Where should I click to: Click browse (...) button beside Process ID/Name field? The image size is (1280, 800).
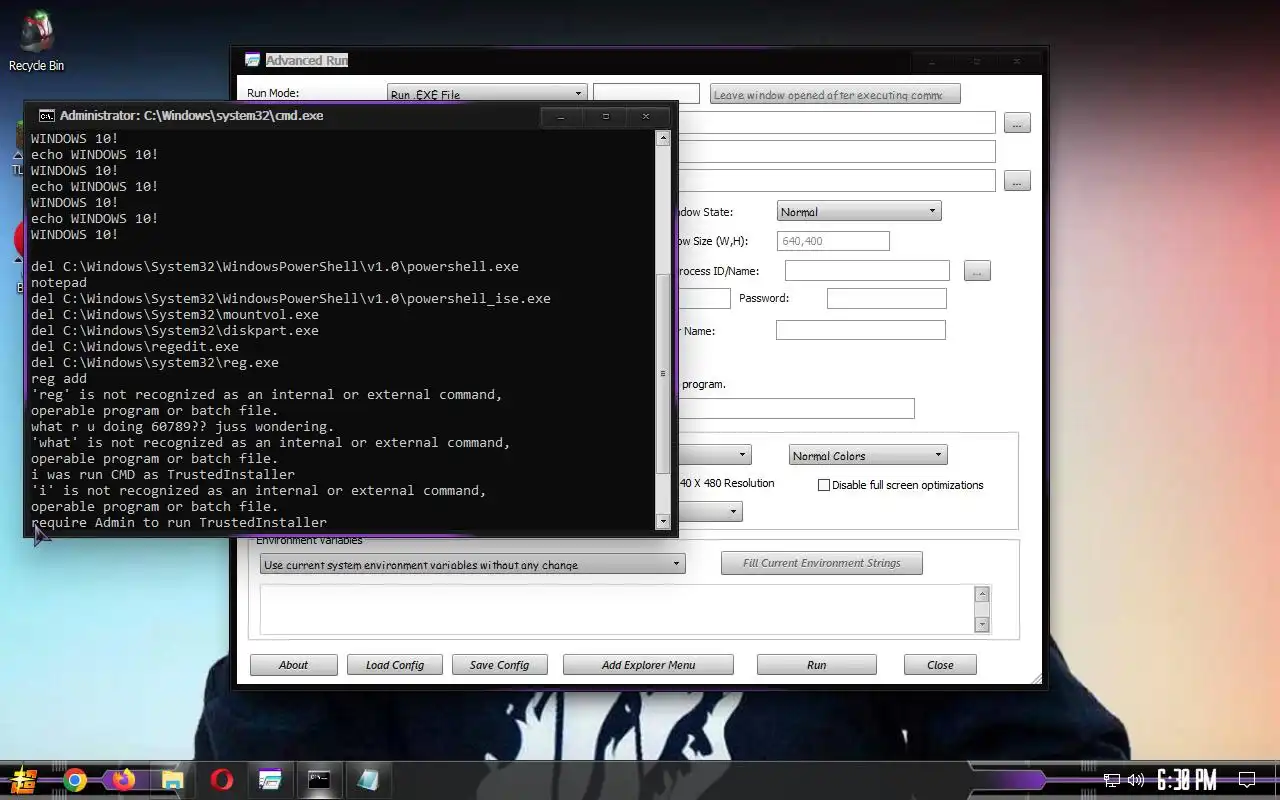tap(977, 271)
